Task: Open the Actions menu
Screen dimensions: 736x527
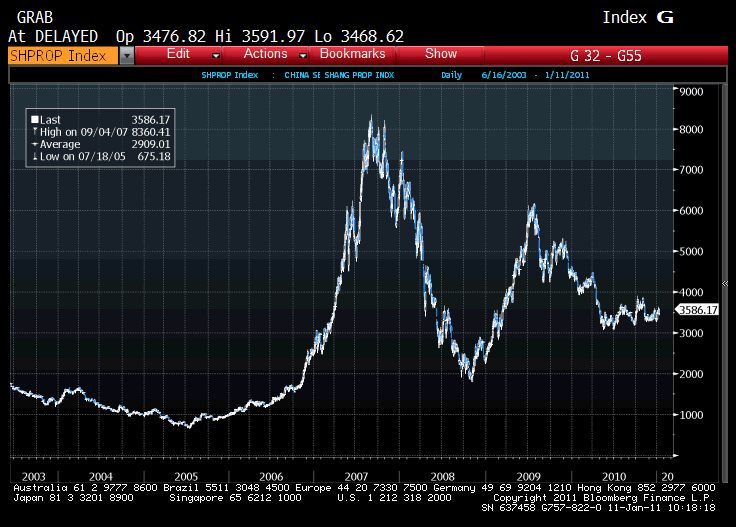Action: (x=265, y=54)
